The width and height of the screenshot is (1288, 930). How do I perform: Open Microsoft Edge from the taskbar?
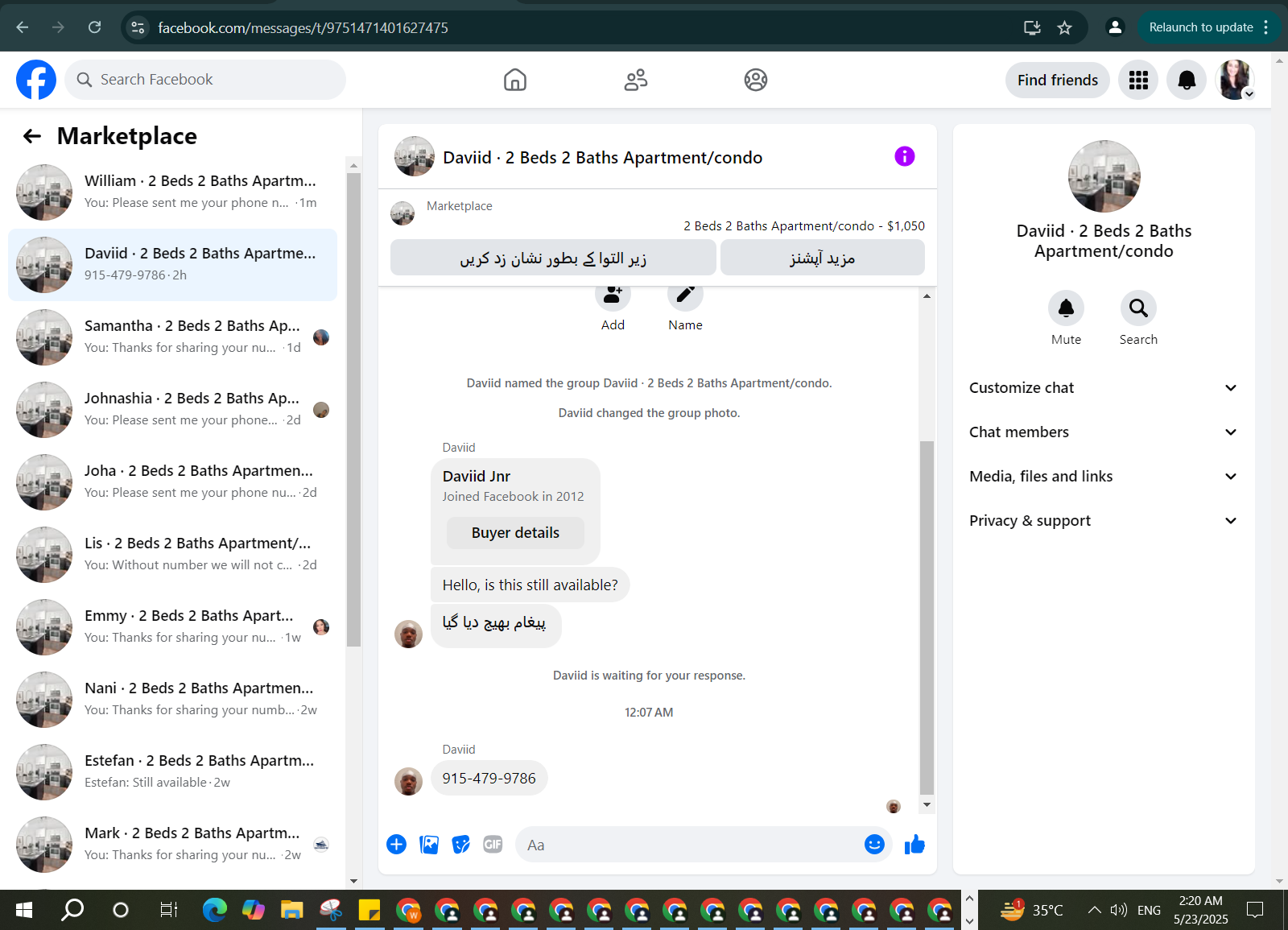coord(215,910)
